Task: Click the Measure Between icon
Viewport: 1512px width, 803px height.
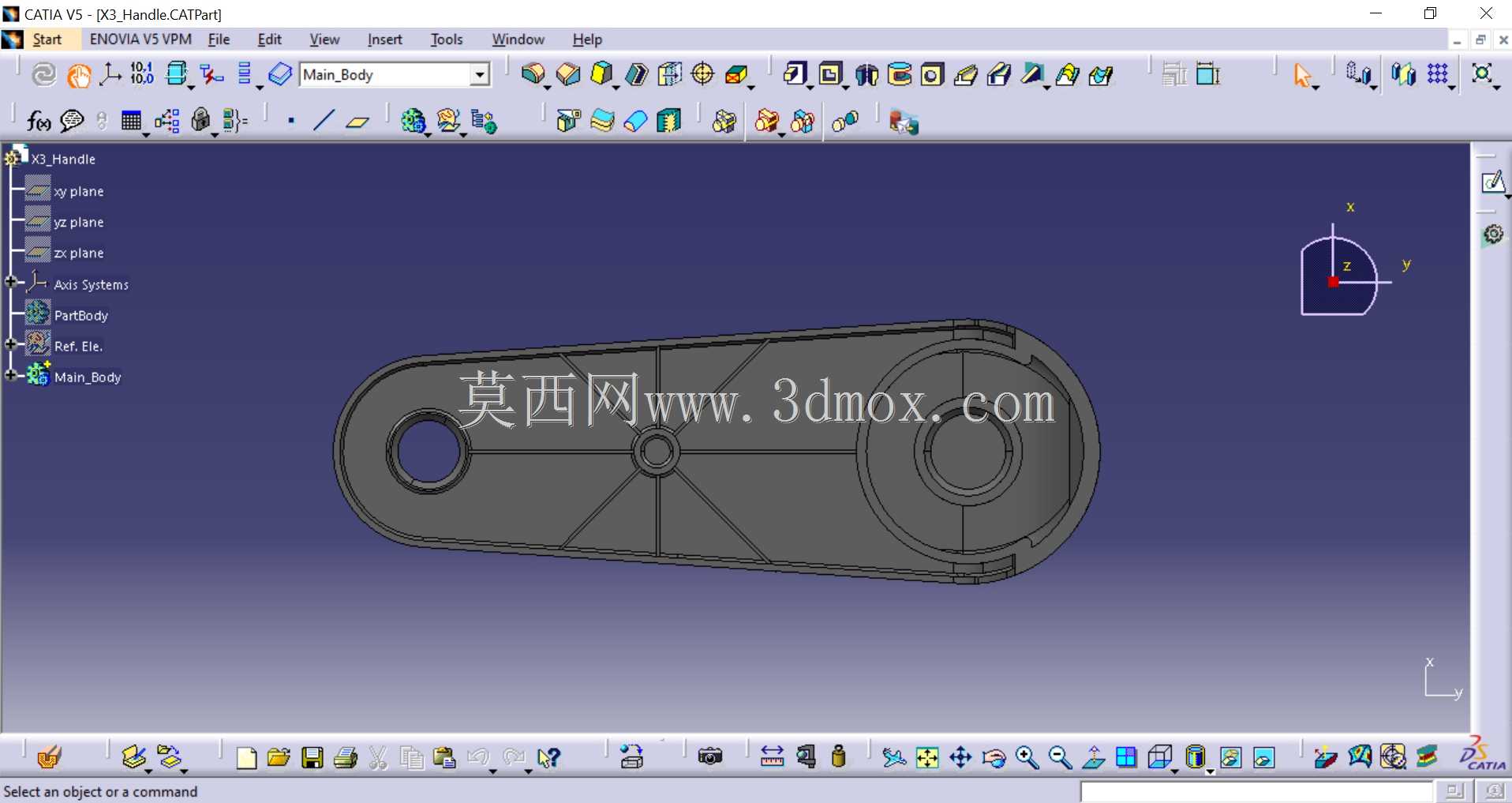Action: coord(772,756)
